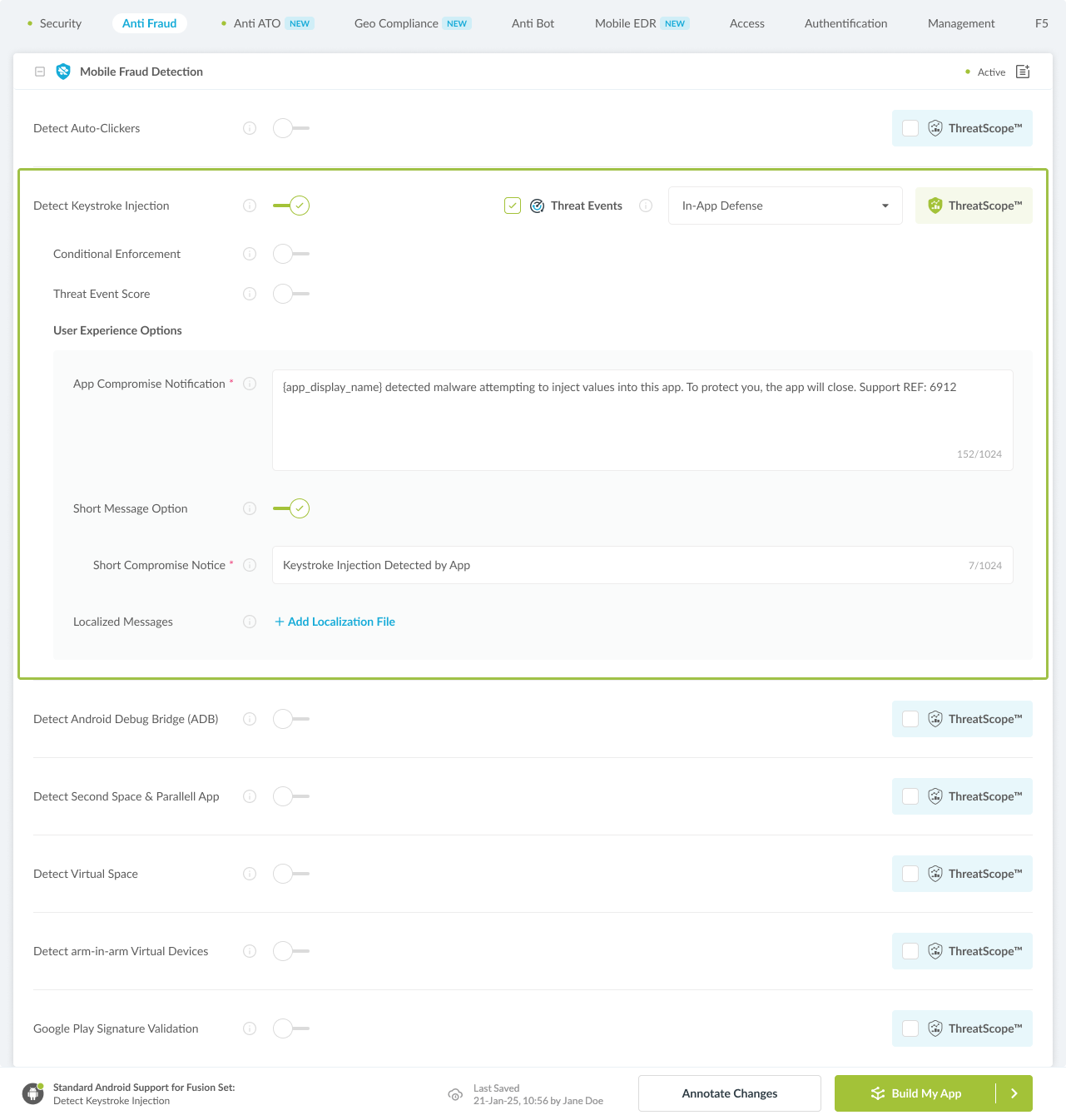Click the info icon for App Compromise Notification
The width and height of the screenshot is (1066, 1120).
(250, 384)
